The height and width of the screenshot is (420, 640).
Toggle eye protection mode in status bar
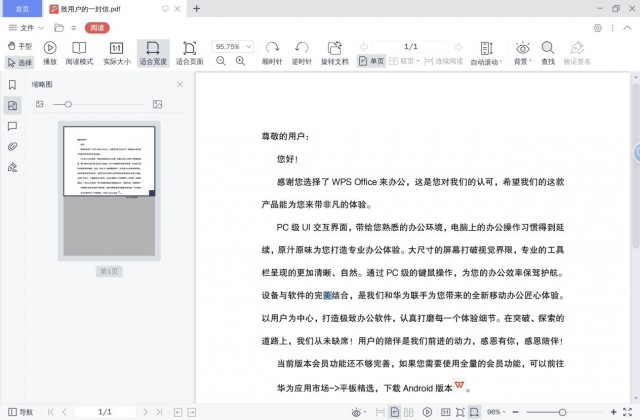coord(356,412)
